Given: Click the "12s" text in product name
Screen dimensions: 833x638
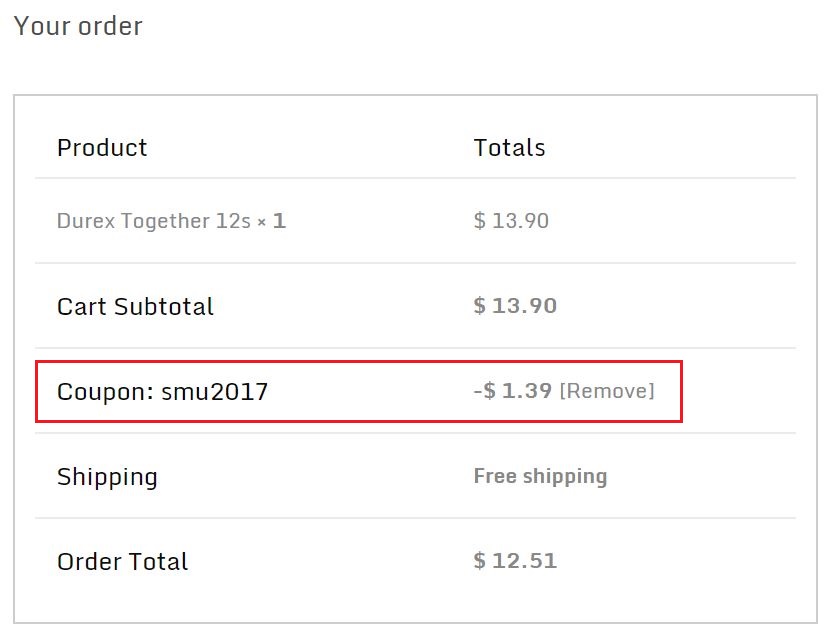Looking at the screenshot, I should (233, 221).
